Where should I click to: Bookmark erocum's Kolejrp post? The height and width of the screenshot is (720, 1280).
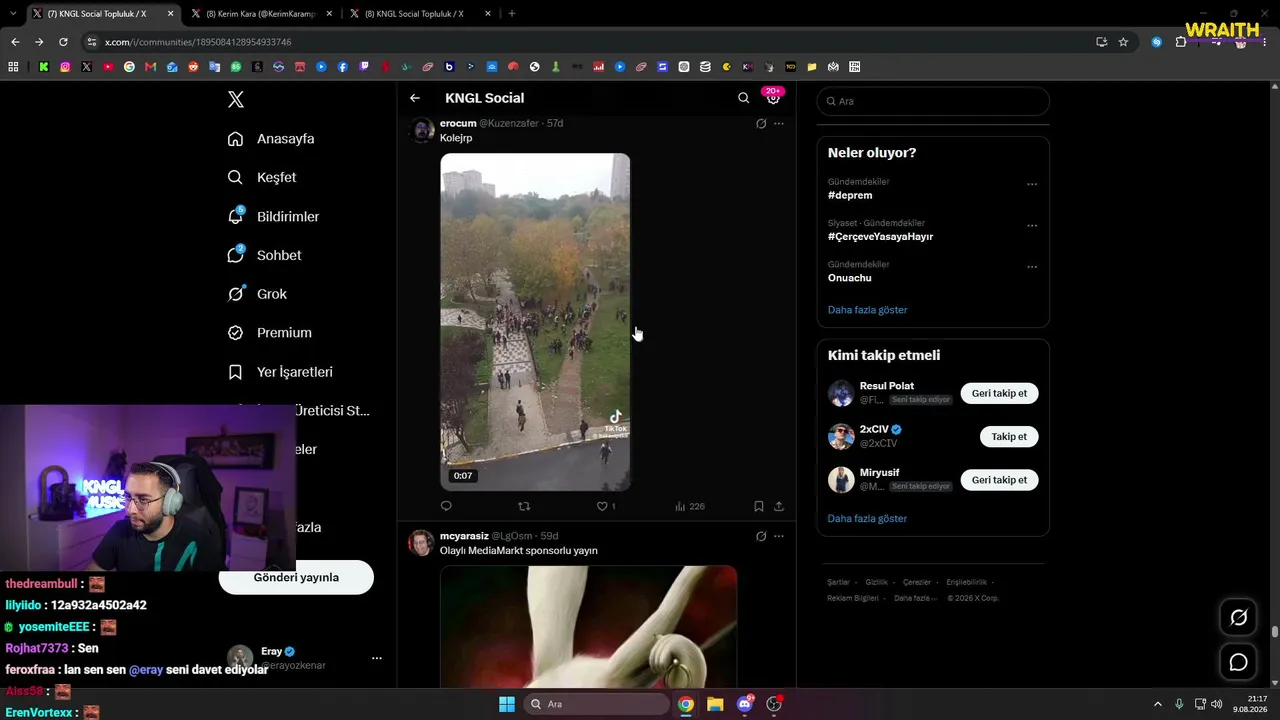[x=759, y=506]
